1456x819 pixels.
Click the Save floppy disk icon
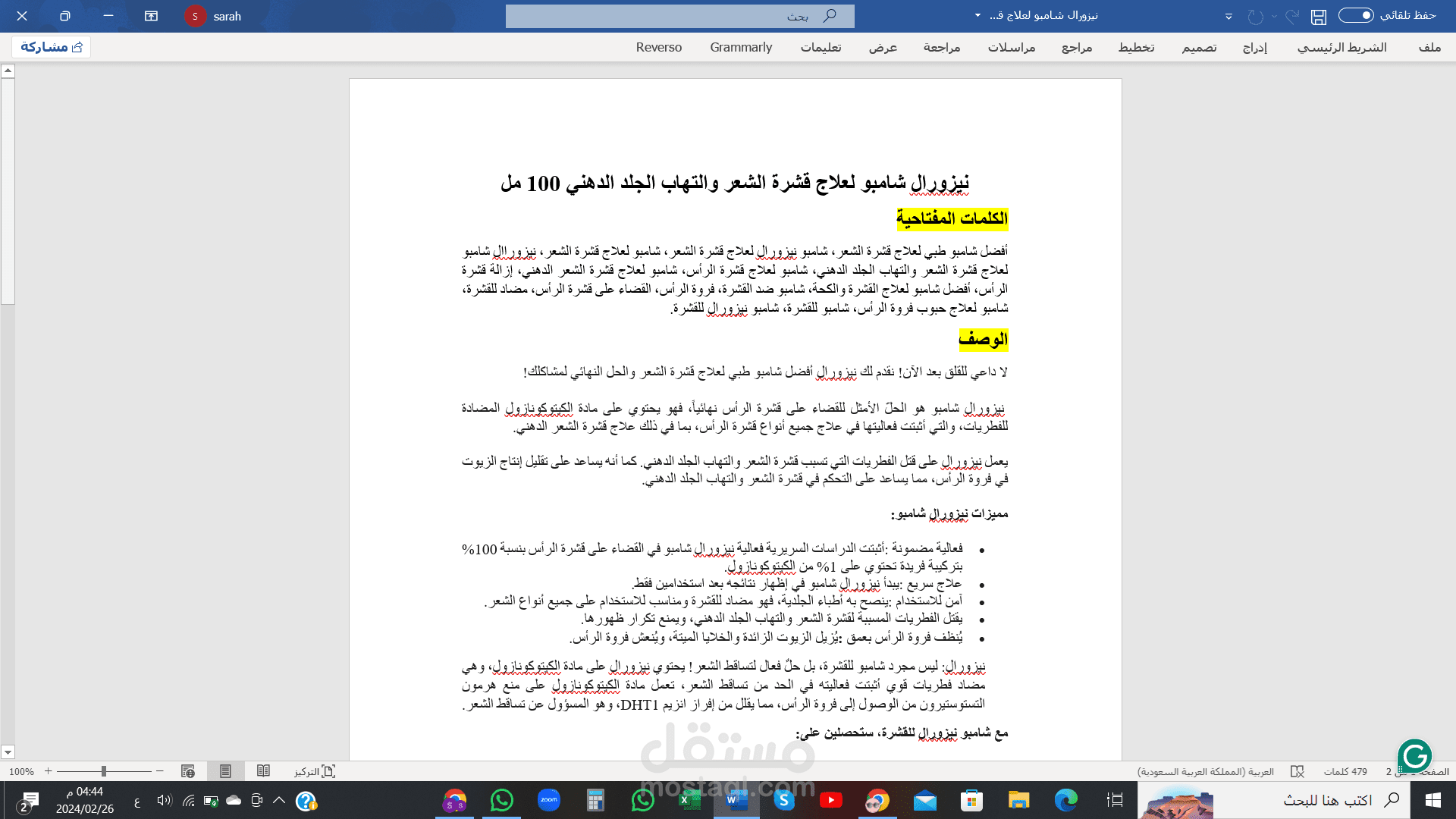coord(1319,16)
